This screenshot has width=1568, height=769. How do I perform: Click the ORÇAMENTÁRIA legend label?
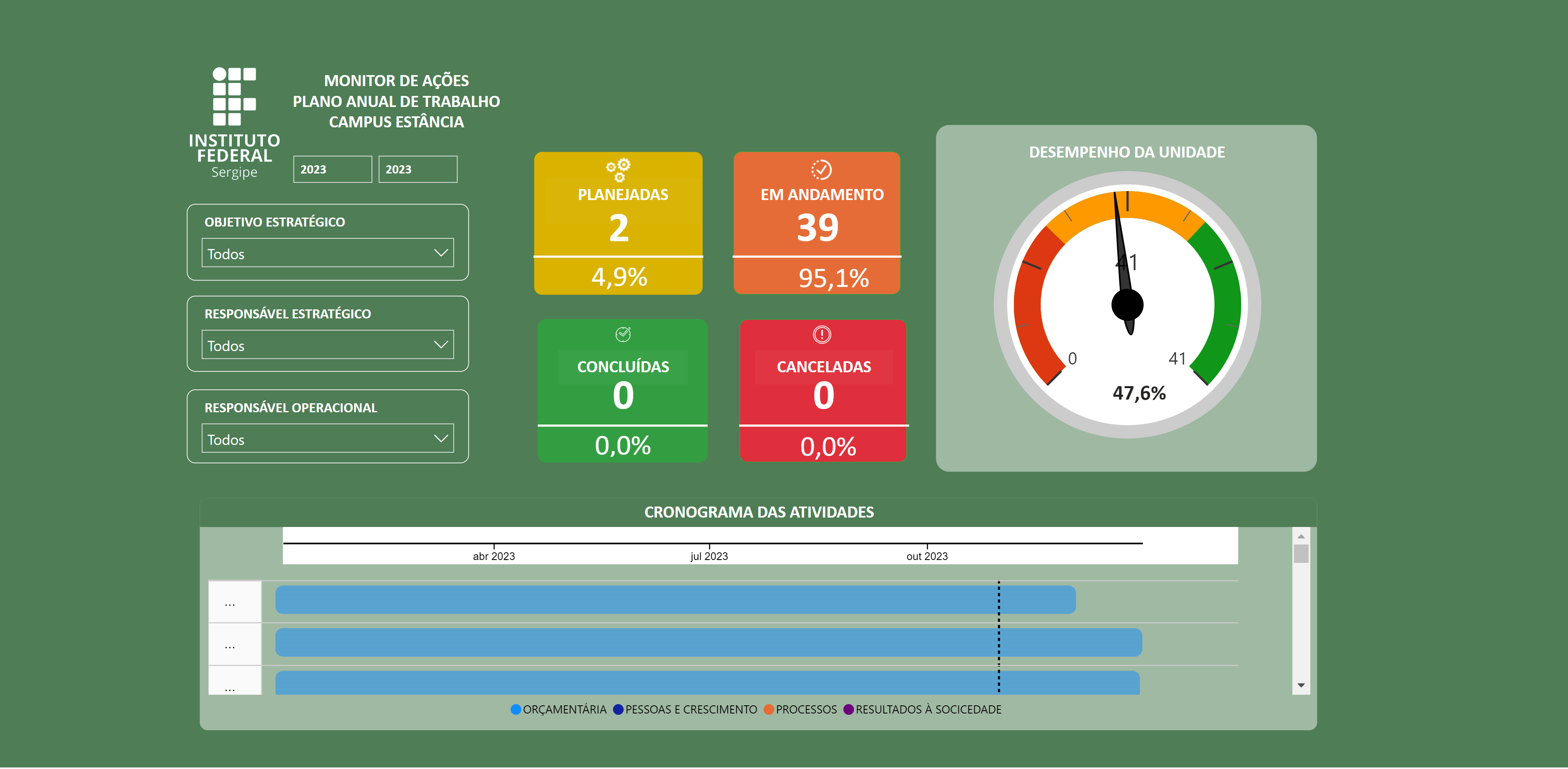click(x=564, y=709)
